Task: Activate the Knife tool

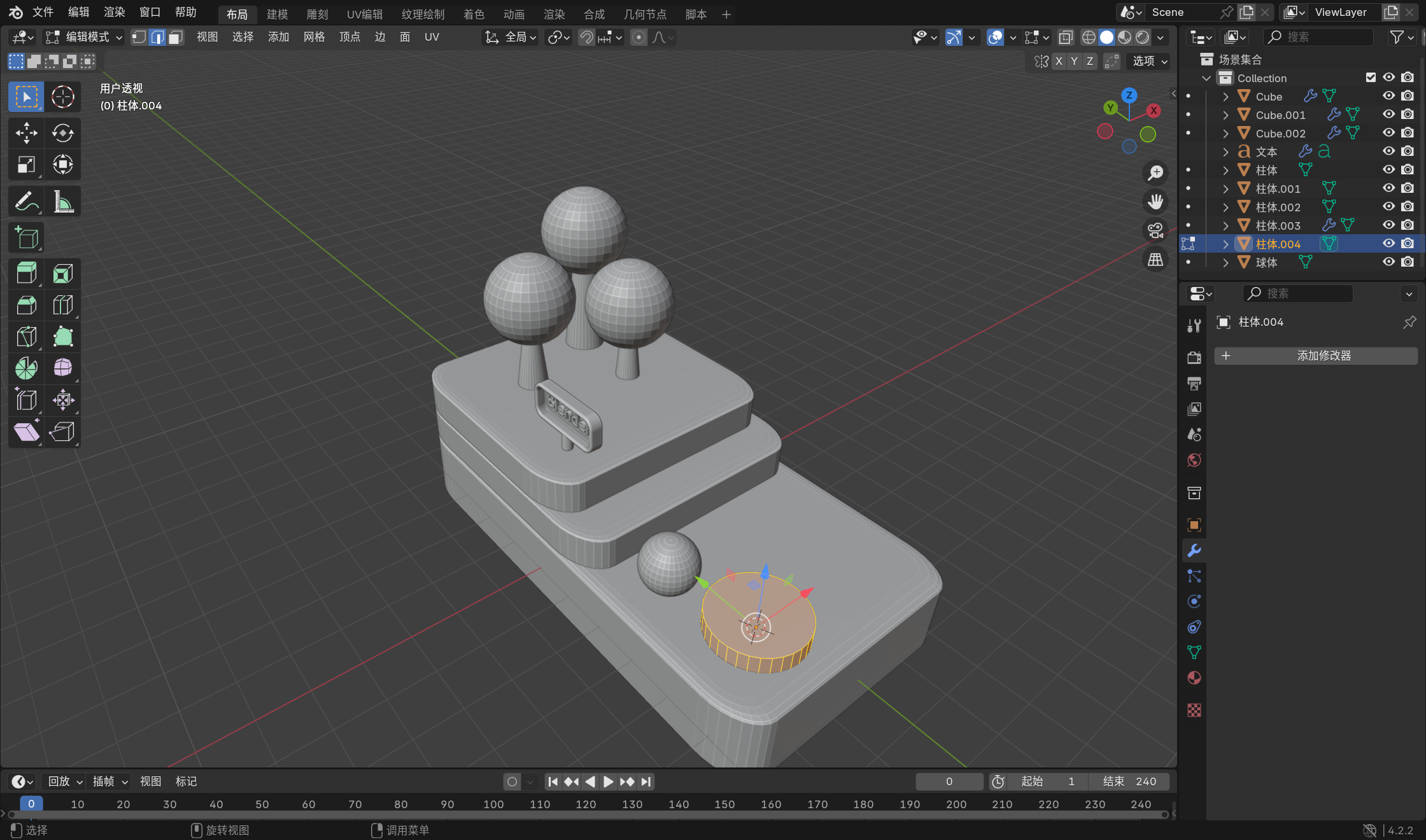Action: point(26,337)
